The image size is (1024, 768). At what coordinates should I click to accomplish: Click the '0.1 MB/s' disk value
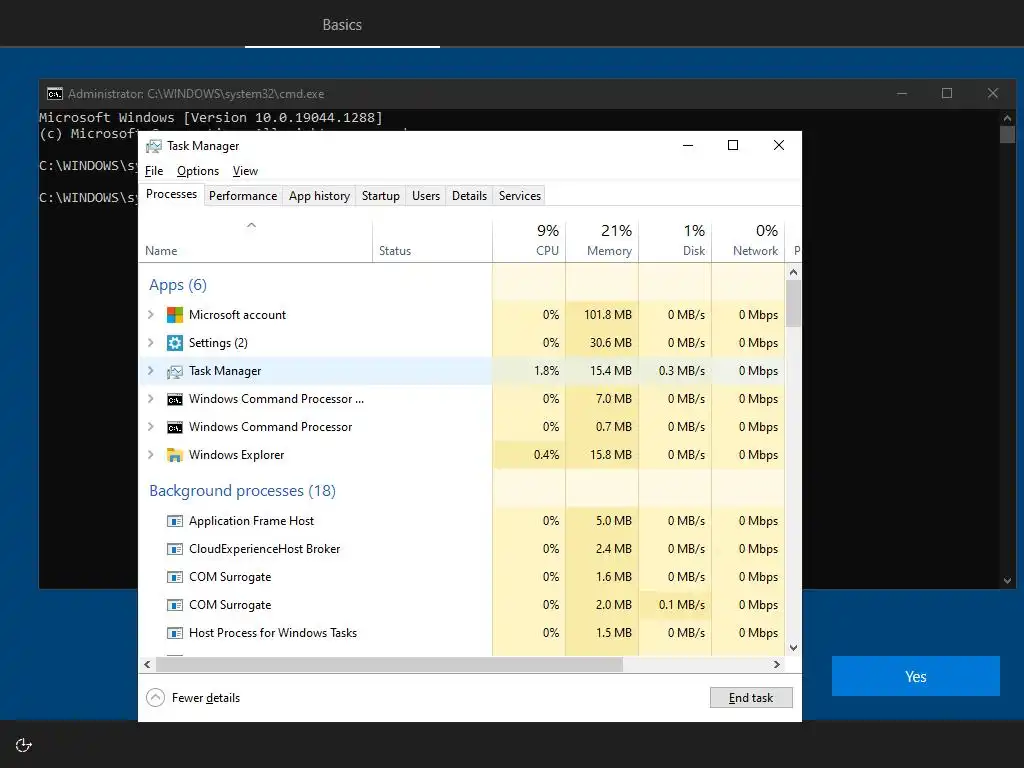(682, 605)
